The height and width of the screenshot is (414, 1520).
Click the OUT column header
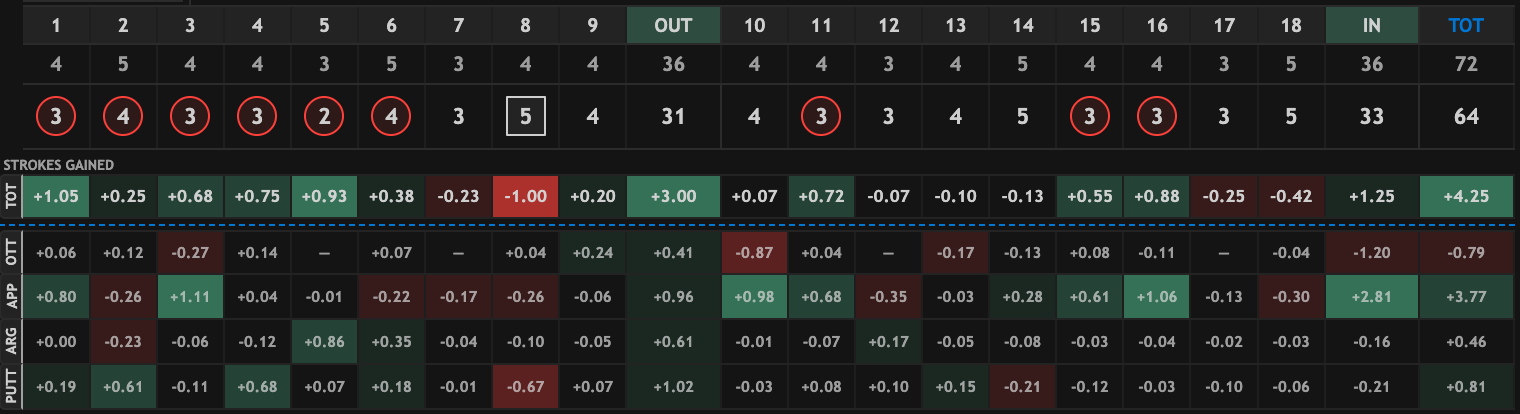pos(673,26)
